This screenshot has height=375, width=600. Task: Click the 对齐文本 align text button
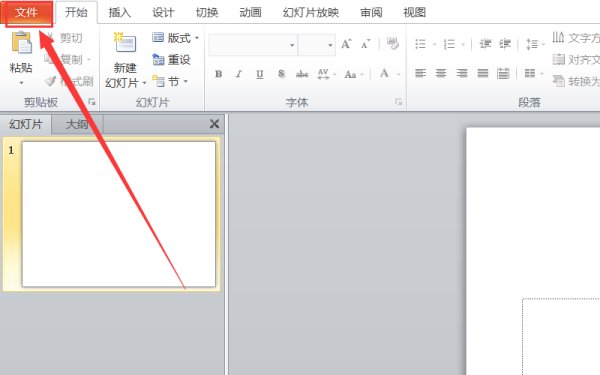576,59
